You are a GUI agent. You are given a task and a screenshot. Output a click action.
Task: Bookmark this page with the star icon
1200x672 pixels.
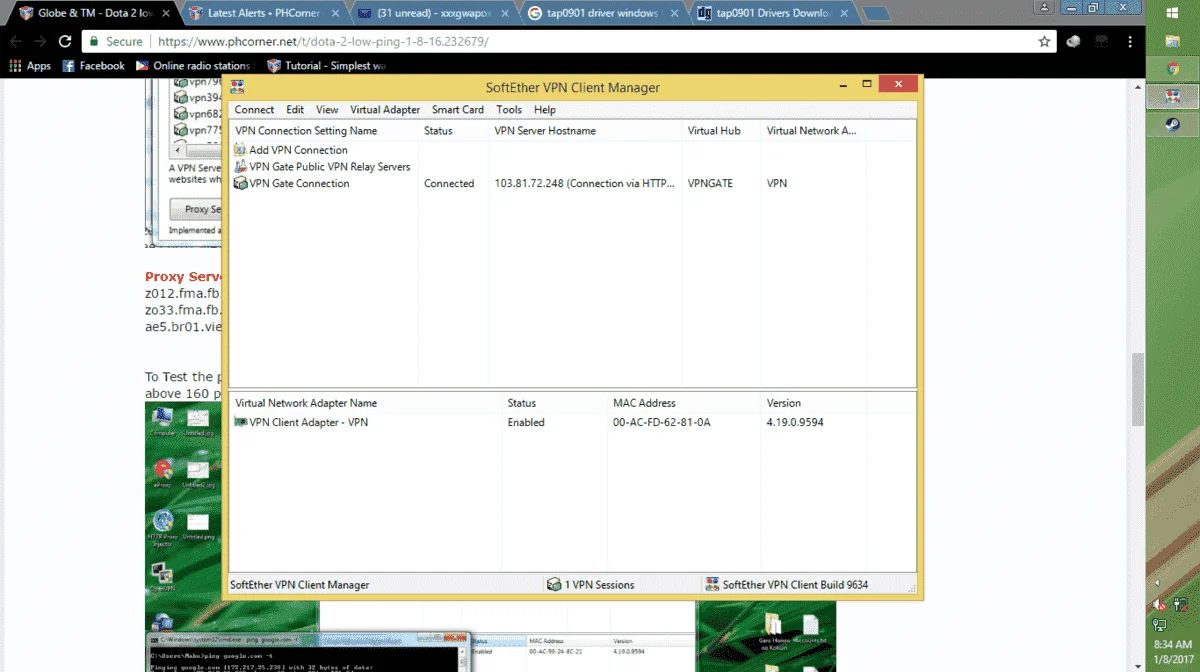click(1044, 42)
